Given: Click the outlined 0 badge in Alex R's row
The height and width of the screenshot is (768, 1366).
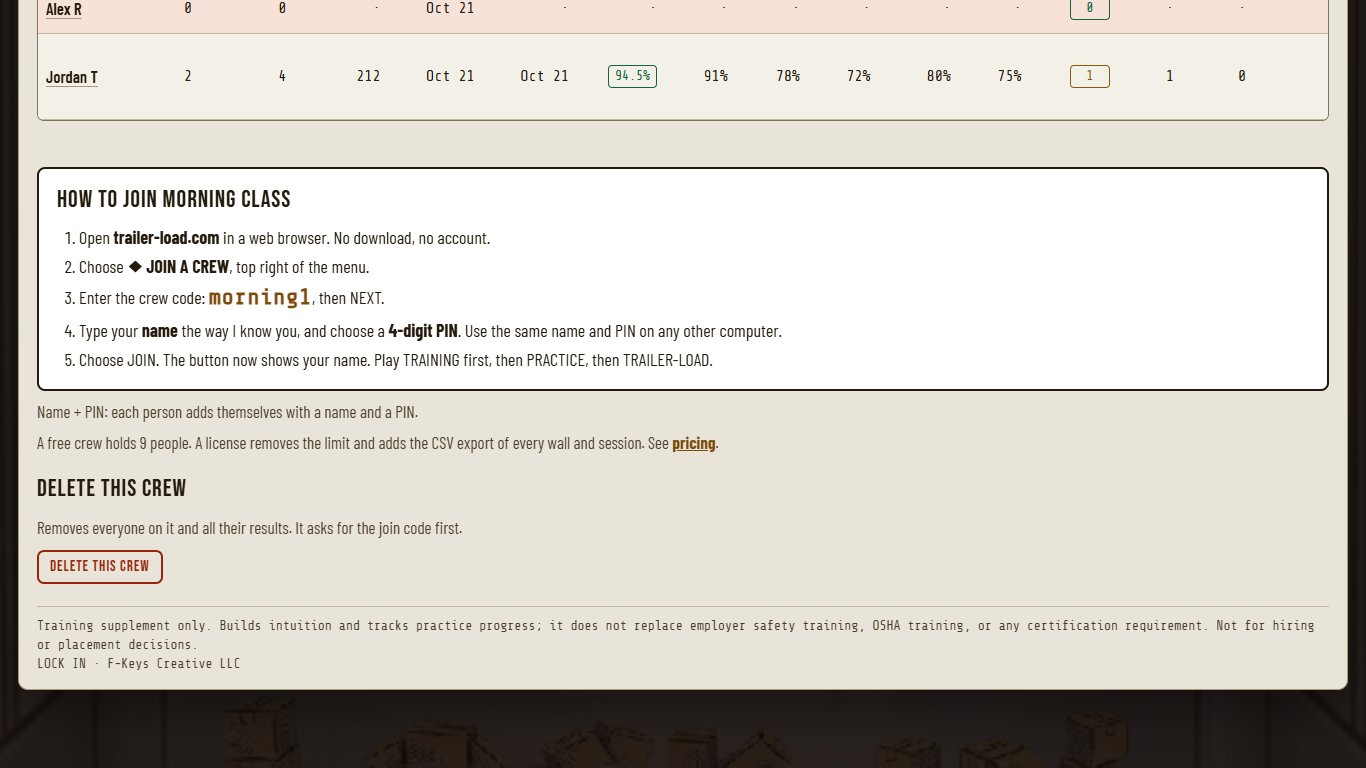Looking at the screenshot, I should pos(1089,8).
